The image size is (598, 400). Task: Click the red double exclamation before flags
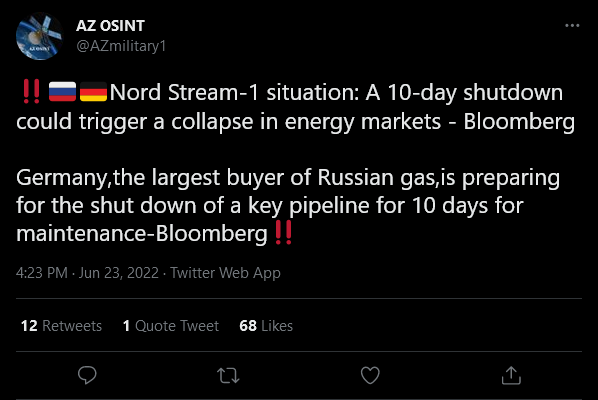coord(32,92)
